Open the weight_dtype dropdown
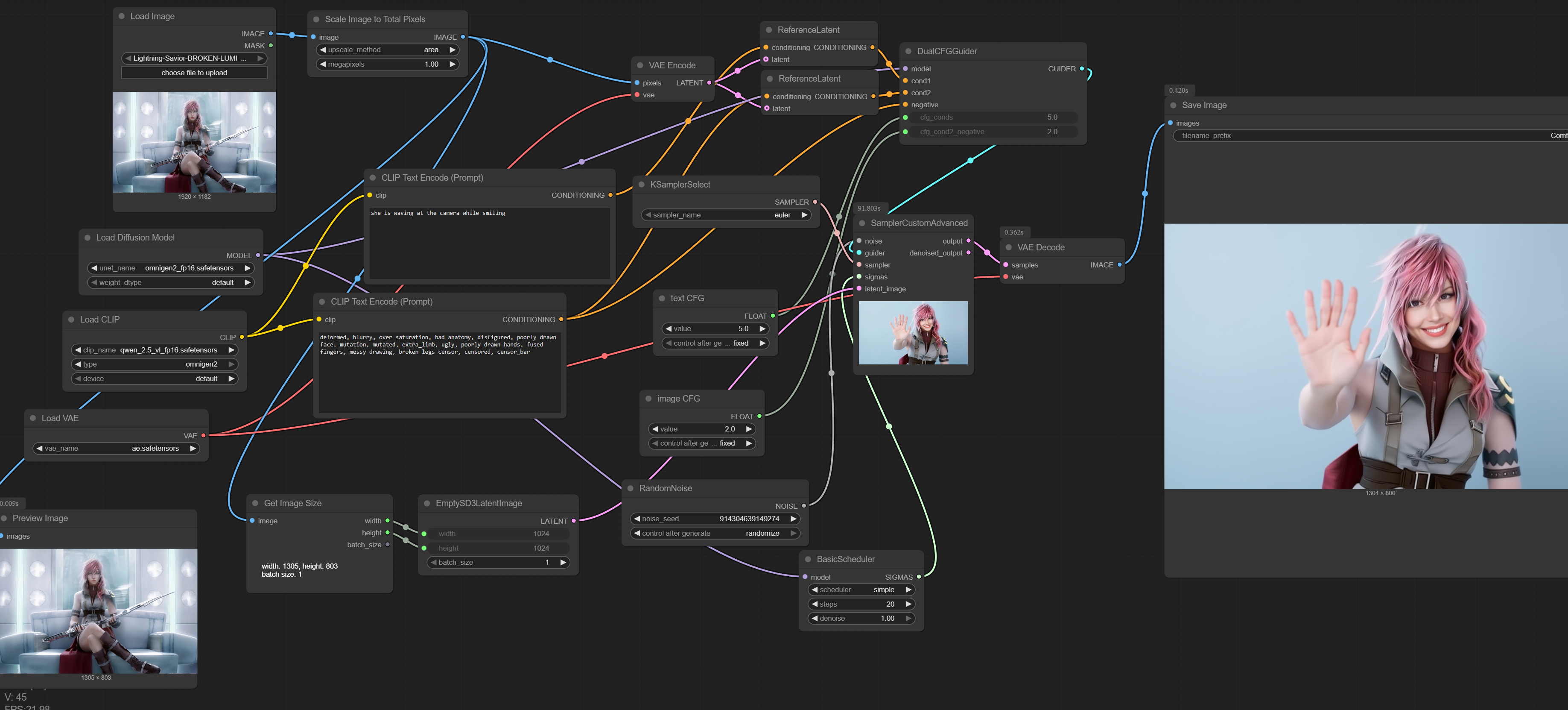The height and width of the screenshot is (710, 1568). point(171,282)
